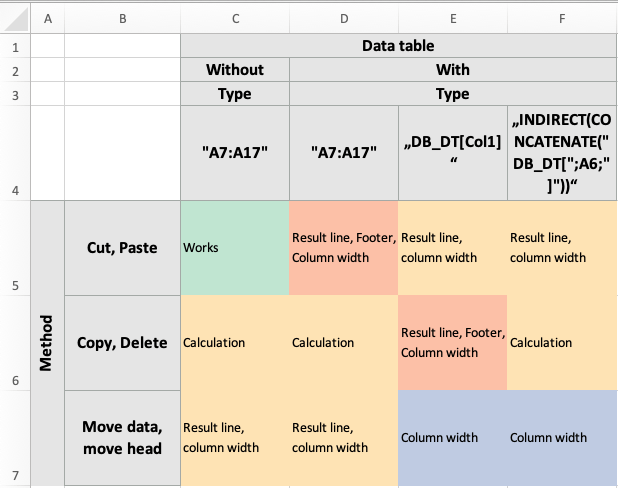This screenshot has width=618, height=488.
Task: Click the "Data table" merged header cell
Action: click(x=399, y=46)
